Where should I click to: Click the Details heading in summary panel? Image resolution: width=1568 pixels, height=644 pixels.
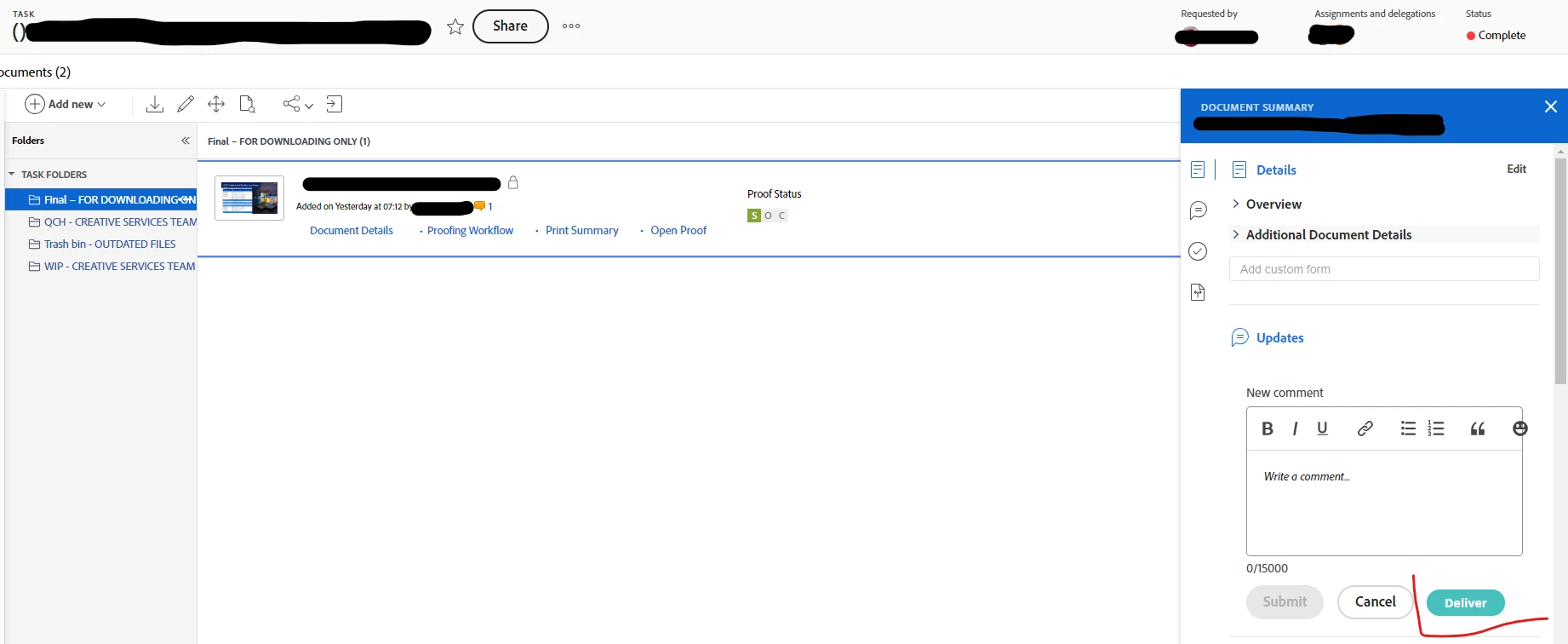pos(1276,170)
